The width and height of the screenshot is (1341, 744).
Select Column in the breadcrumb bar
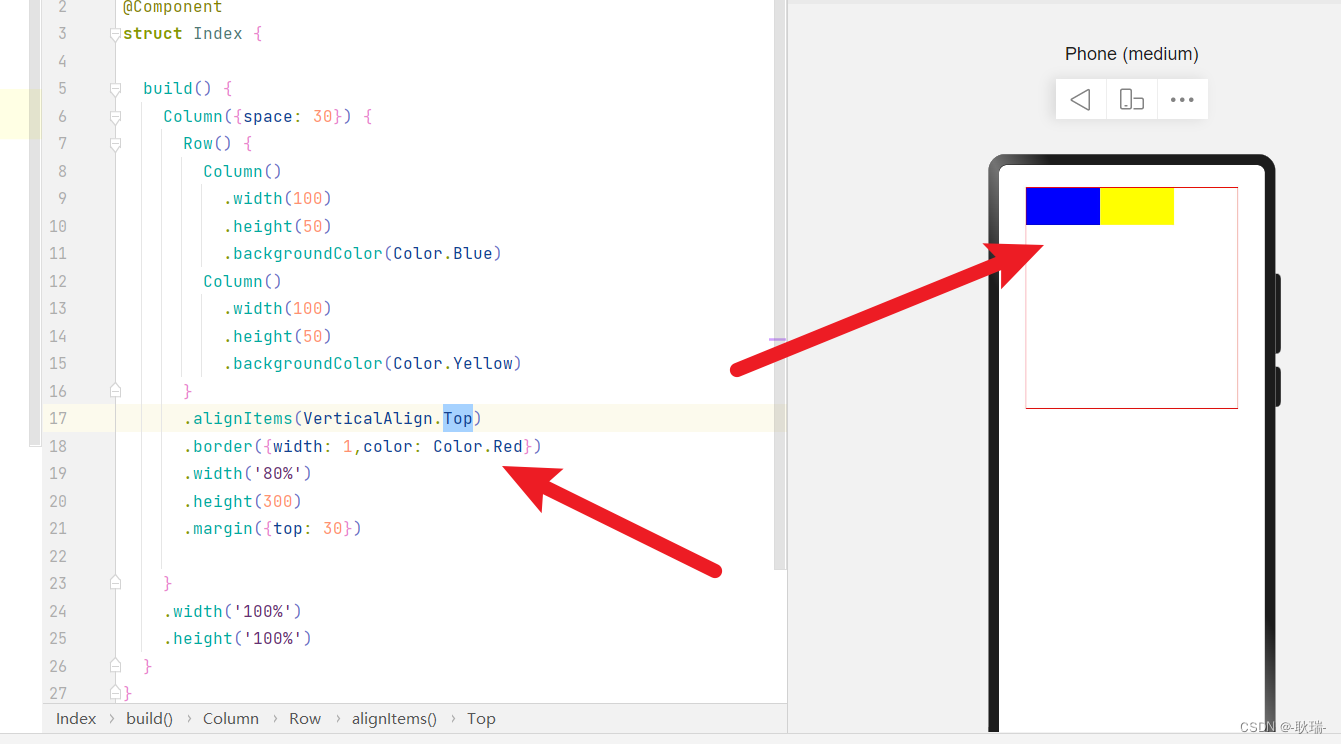tap(231, 719)
